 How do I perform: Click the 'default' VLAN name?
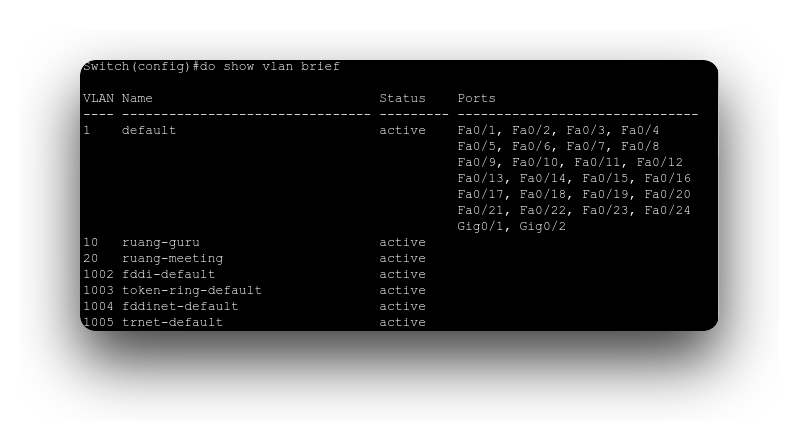click(149, 131)
